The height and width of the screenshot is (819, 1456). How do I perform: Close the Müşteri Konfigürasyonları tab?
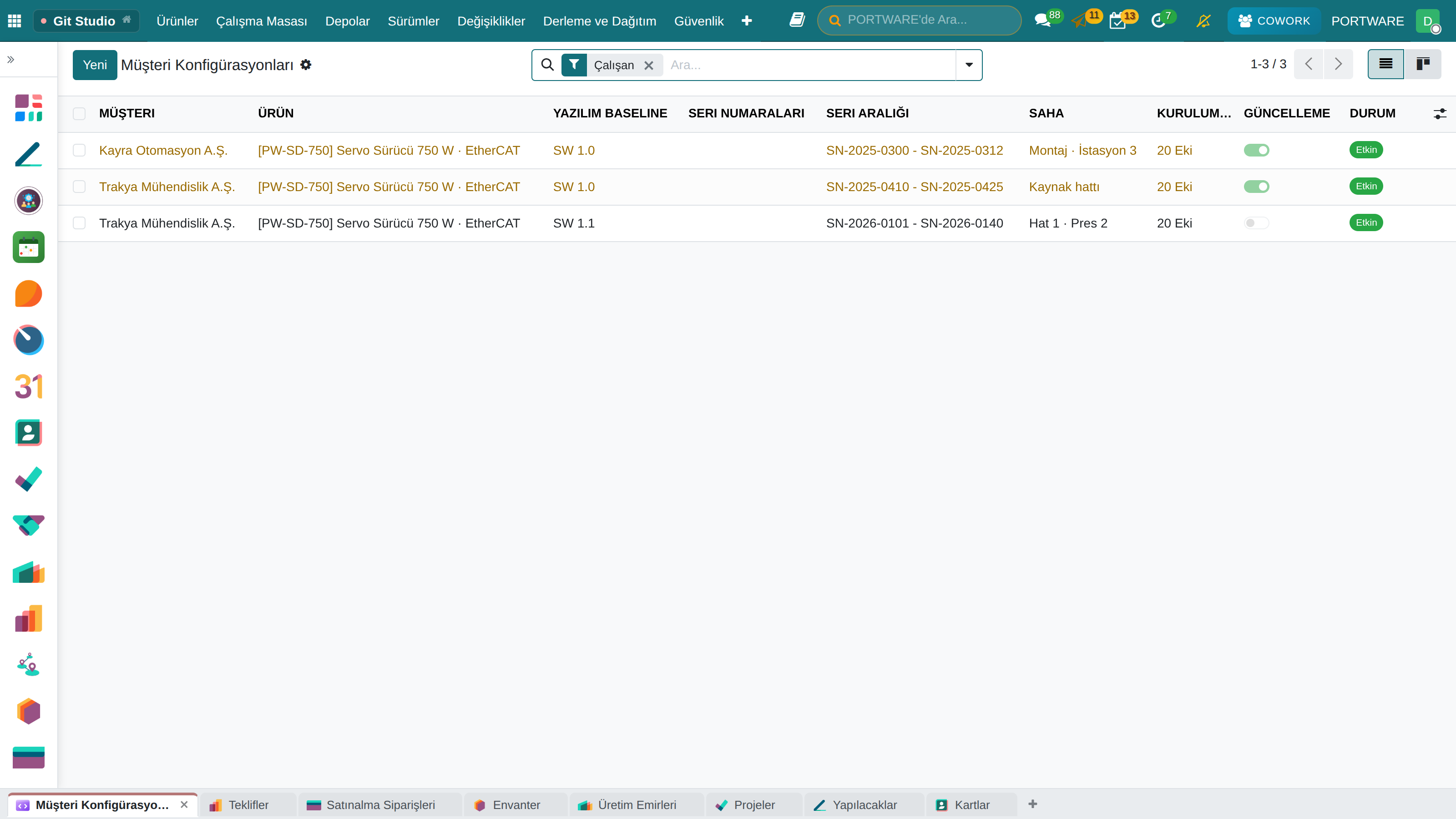click(184, 804)
